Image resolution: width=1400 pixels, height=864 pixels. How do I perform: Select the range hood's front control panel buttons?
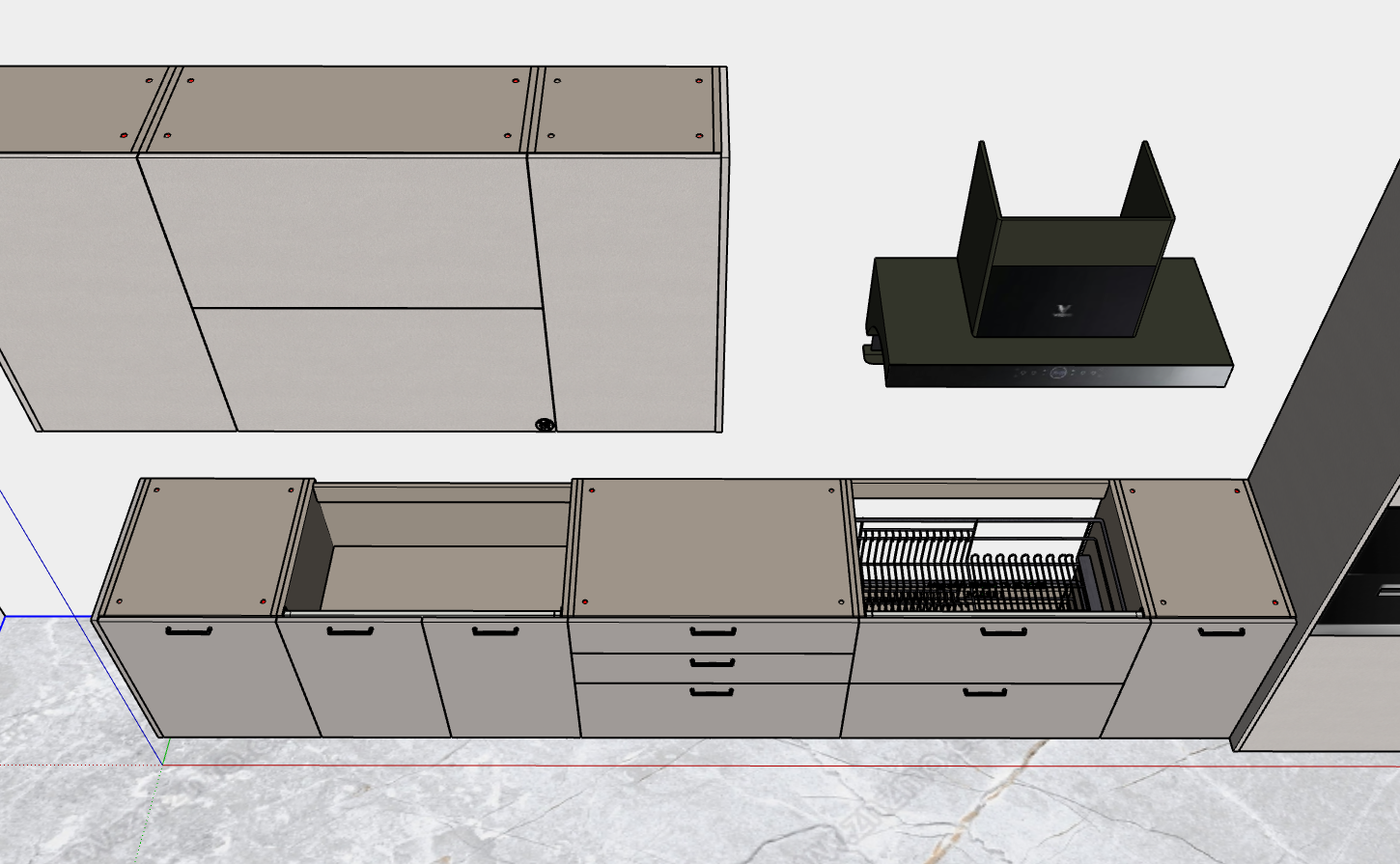point(1059,373)
